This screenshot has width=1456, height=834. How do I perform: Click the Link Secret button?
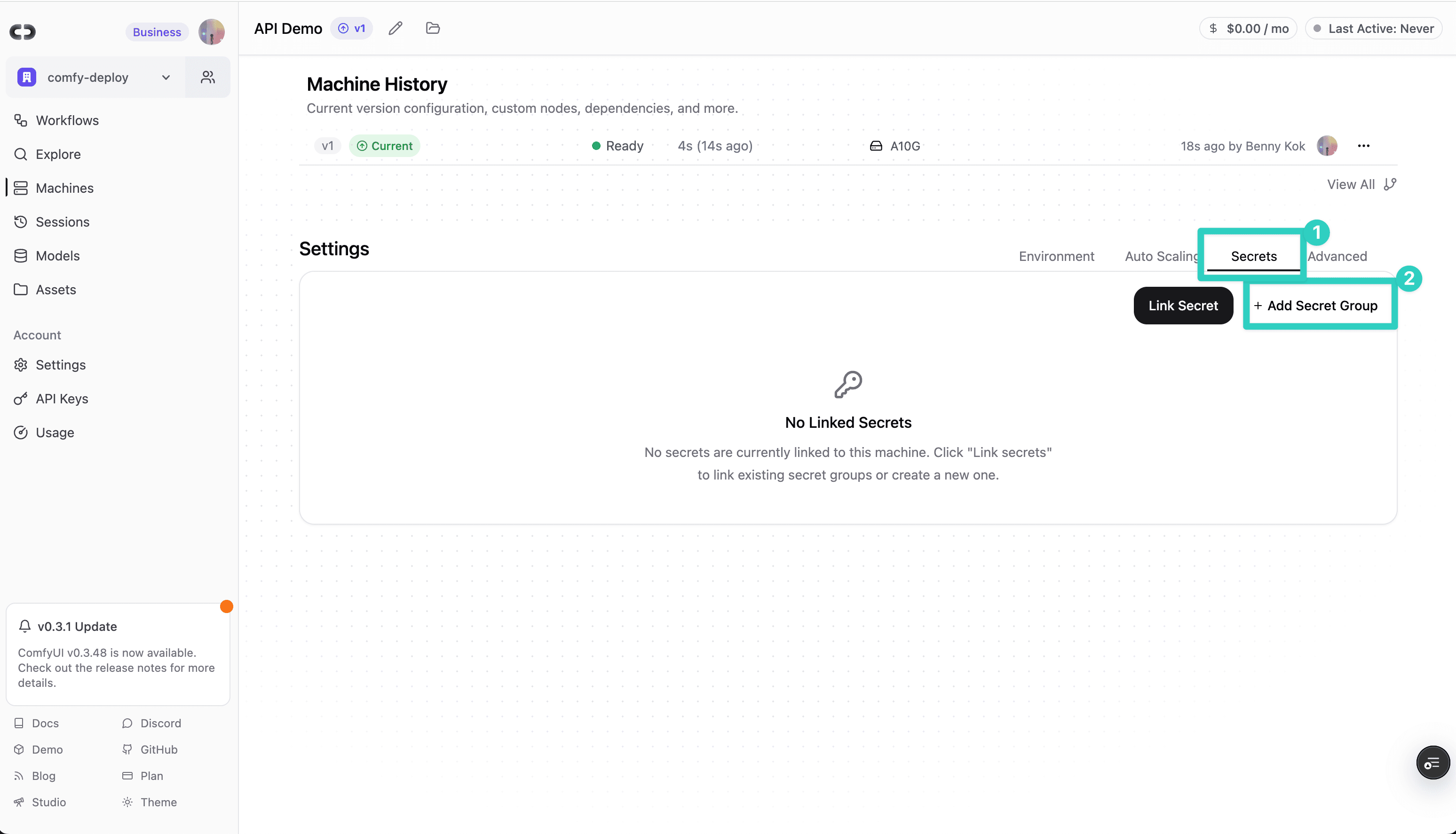pos(1183,305)
